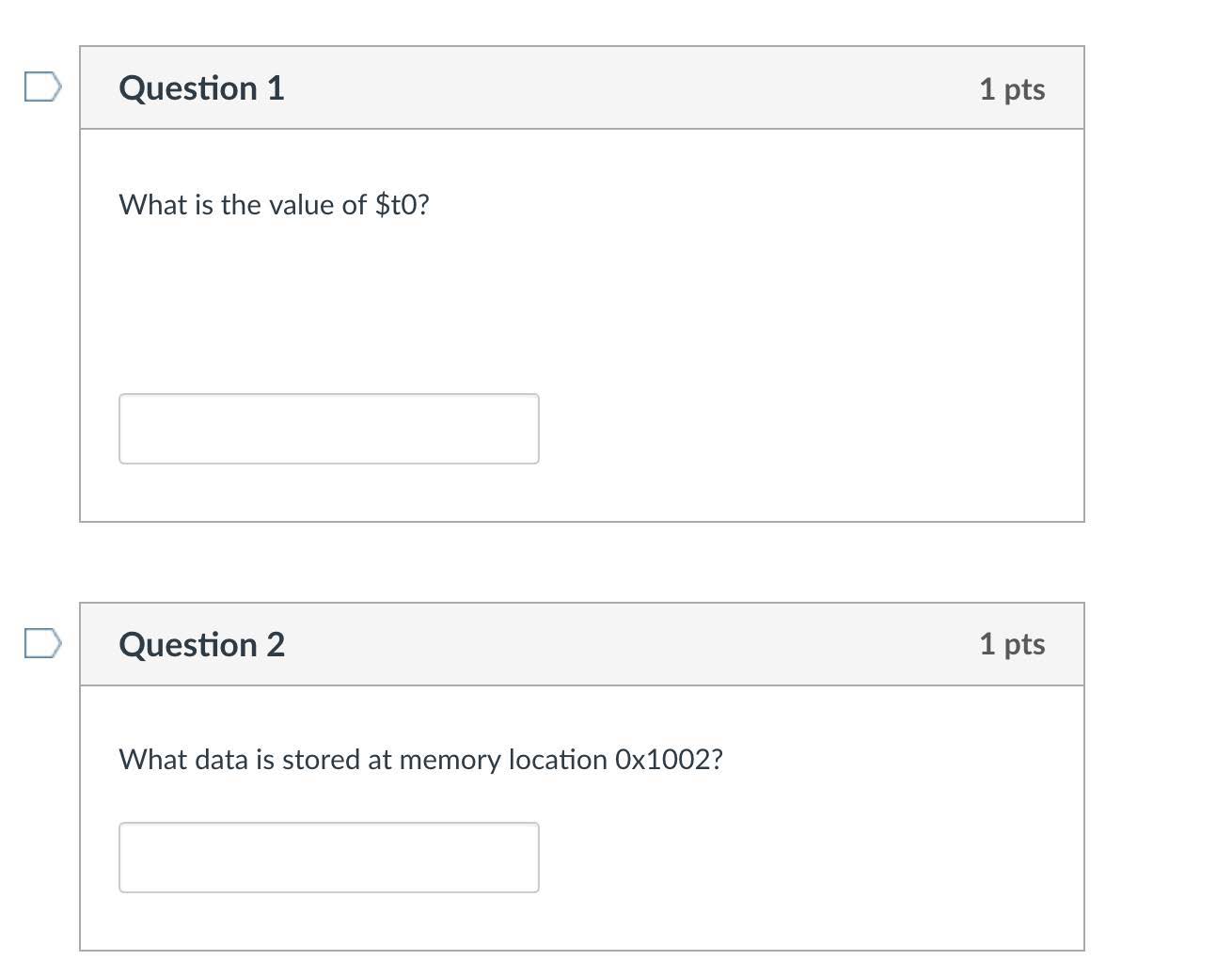Click the "1 pts" label of Question 2
The height and width of the screenshot is (976, 1232).
1011,644
